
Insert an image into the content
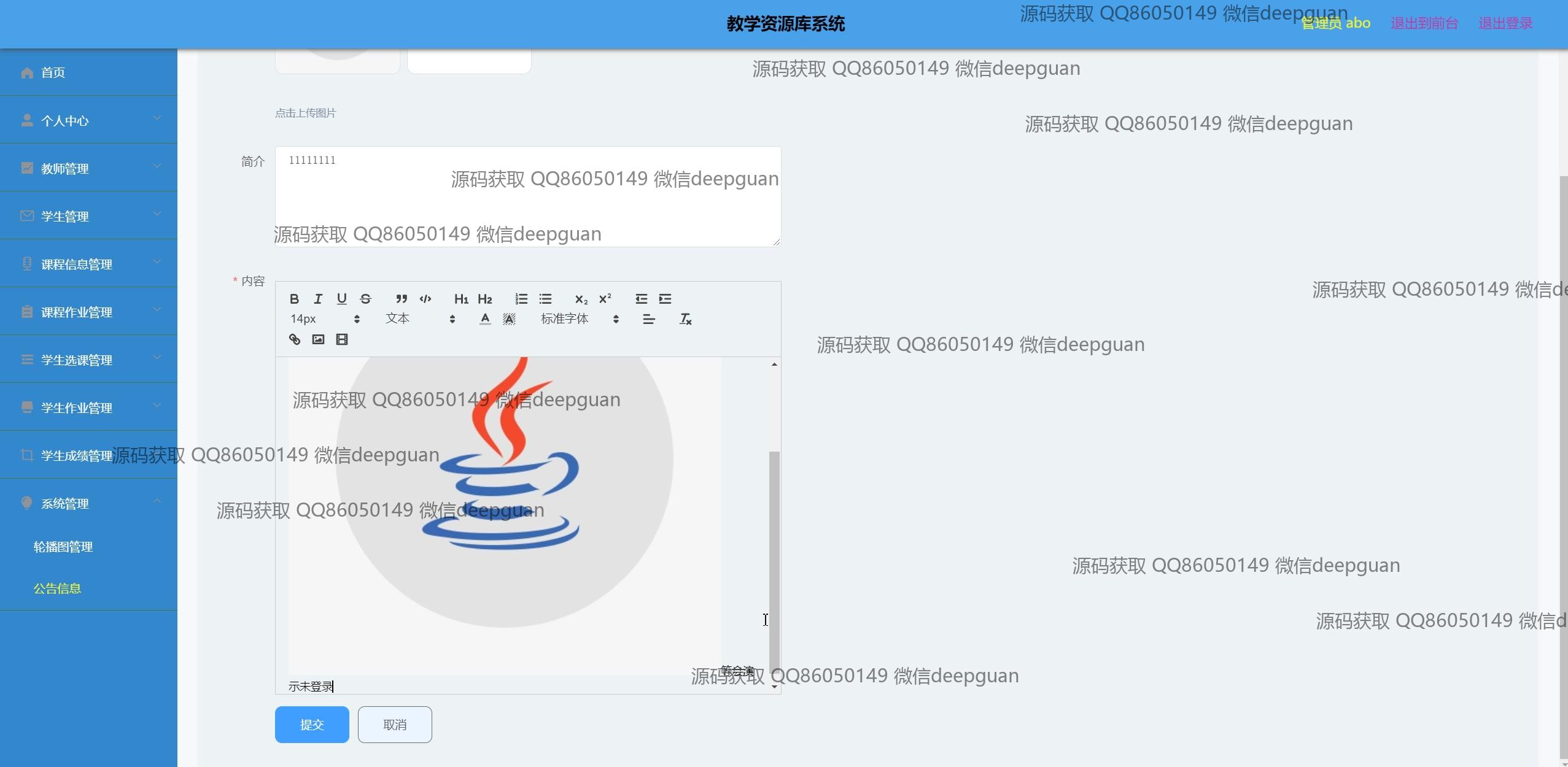[317, 339]
